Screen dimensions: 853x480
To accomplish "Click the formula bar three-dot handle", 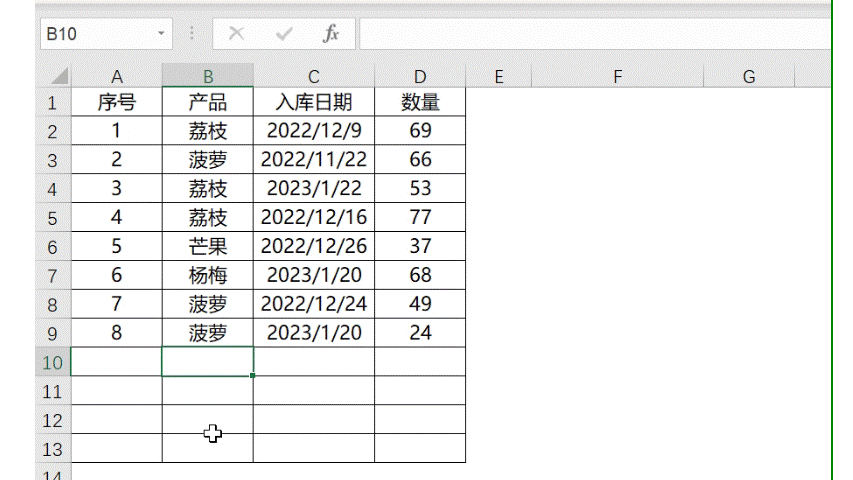I will tap(192, 34).
